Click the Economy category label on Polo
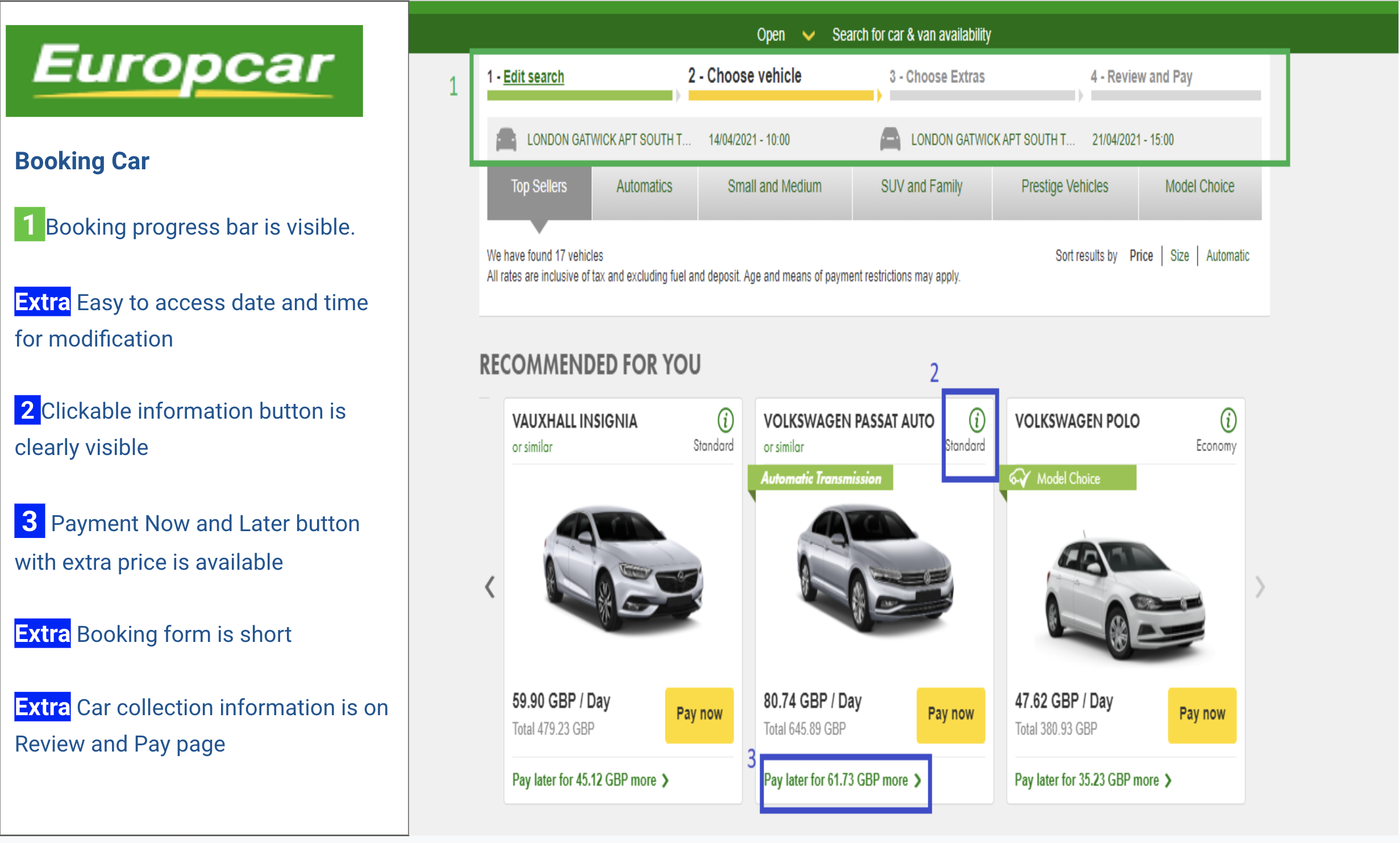The width and height of the screenshot is (1400, 843). [x=1216, y=446]
